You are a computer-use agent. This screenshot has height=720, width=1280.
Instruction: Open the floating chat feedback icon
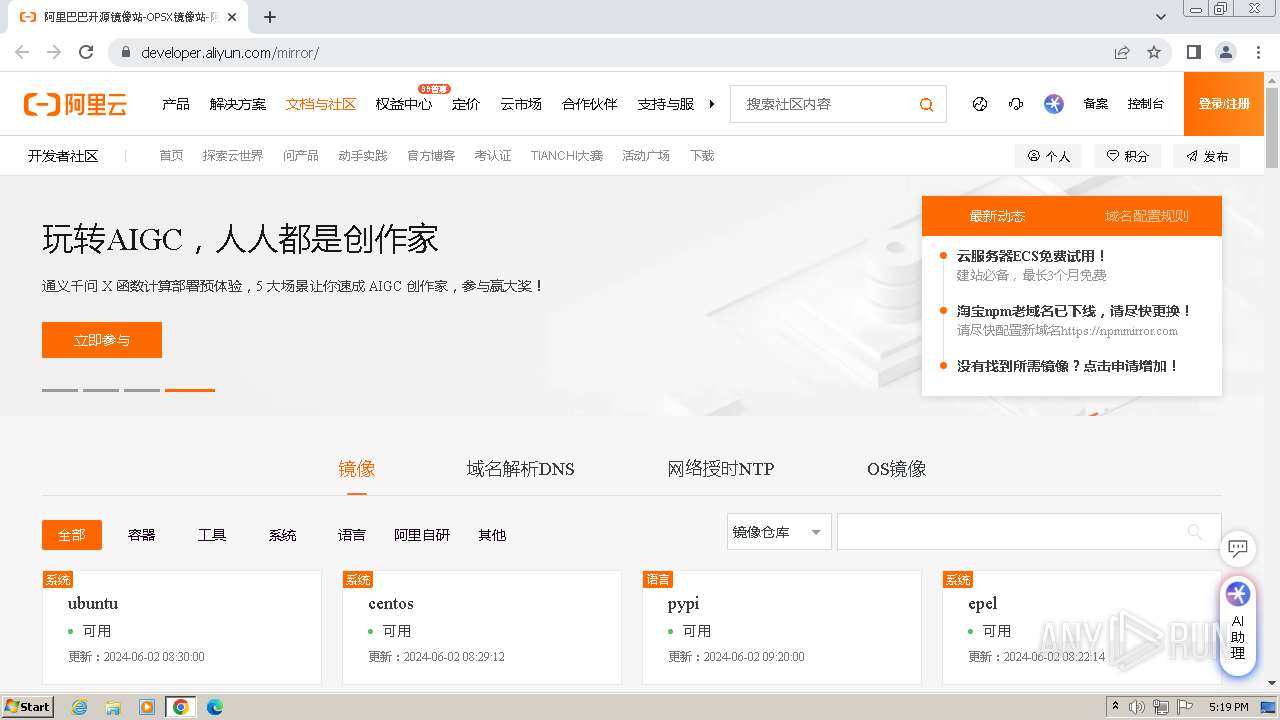point(1238,548)
